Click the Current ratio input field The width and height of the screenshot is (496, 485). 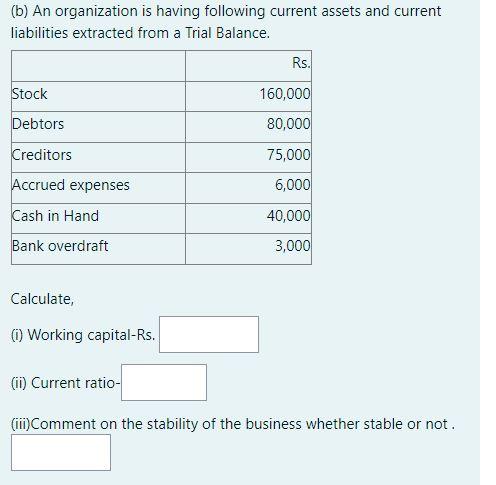point(164,382)
